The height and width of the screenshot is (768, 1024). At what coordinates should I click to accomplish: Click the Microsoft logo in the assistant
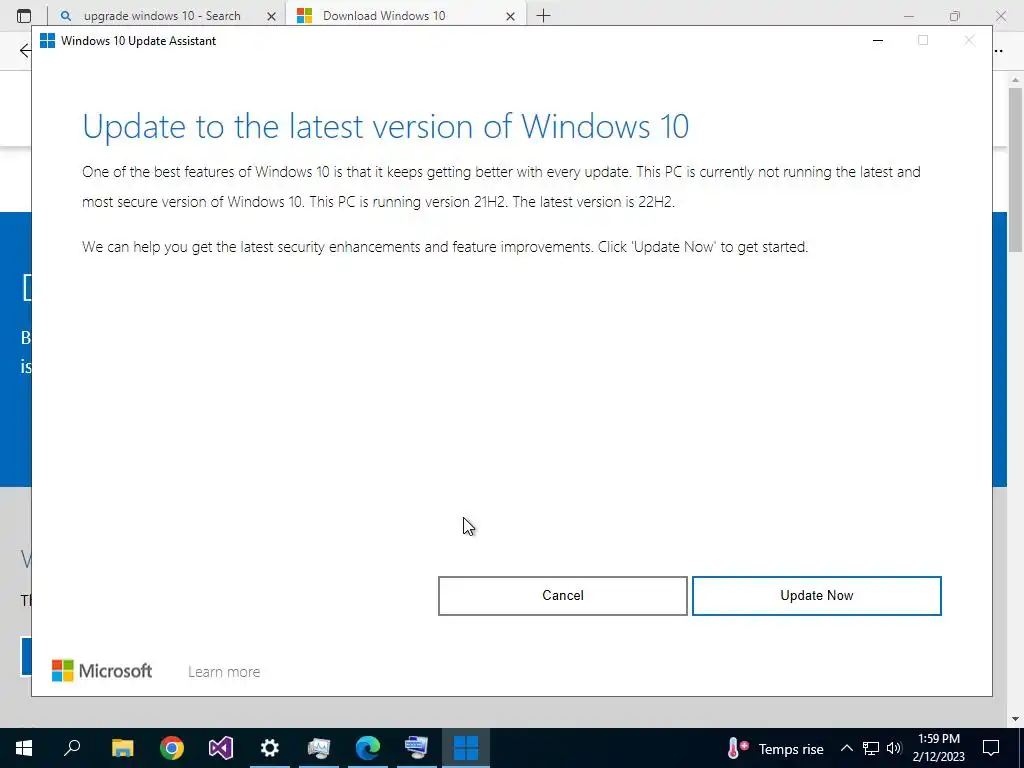point(102,671)
